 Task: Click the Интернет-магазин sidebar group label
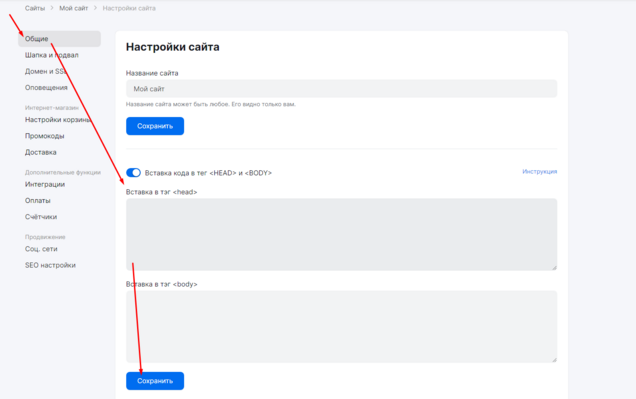[52, 108]
